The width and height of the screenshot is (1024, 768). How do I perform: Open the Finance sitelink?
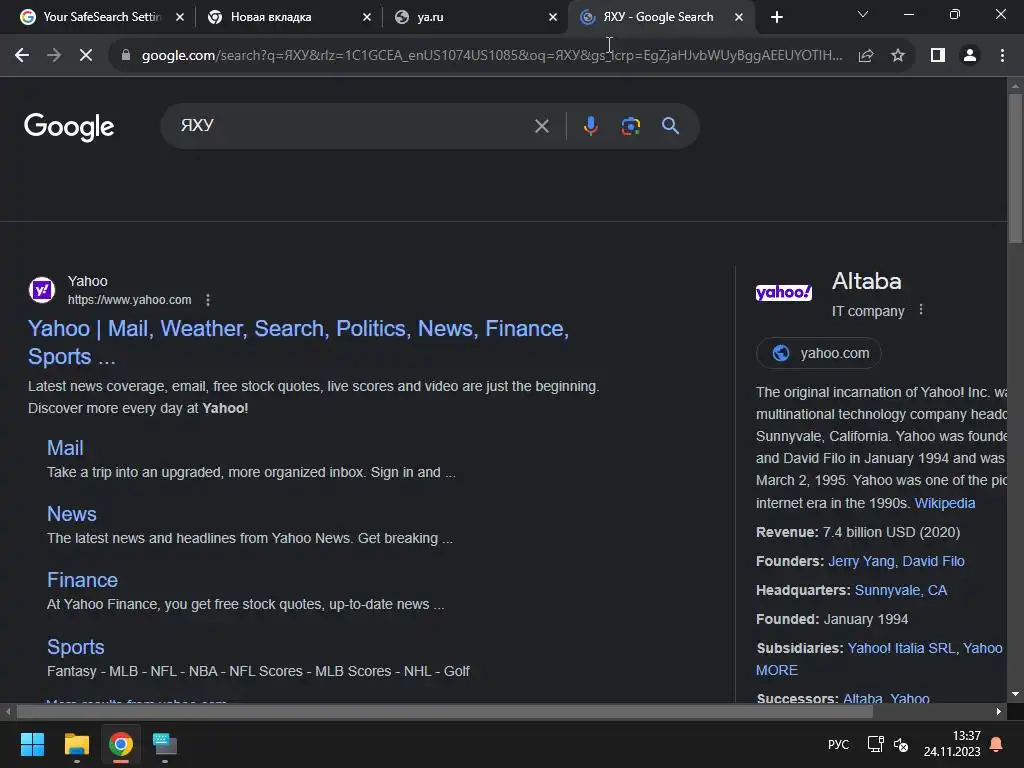pyautogui.click(x=82, y=580)
